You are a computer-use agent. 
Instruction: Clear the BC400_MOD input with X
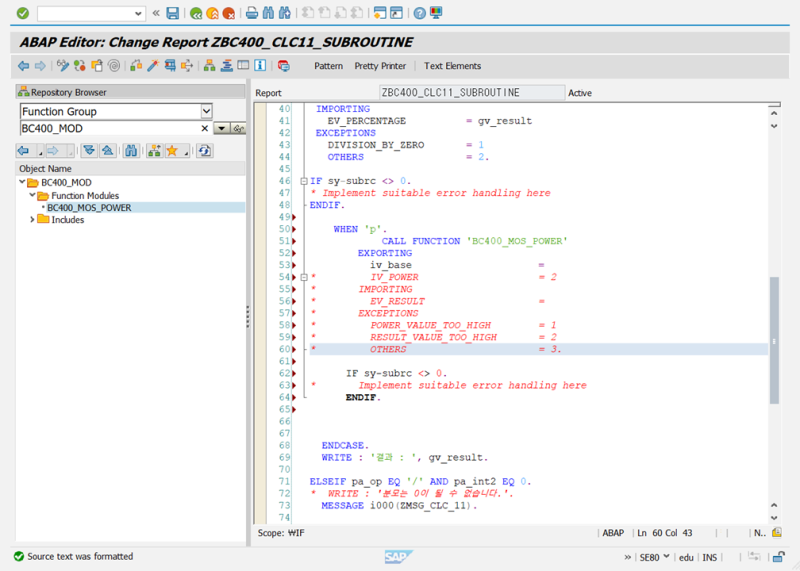(x=205, y=128)
